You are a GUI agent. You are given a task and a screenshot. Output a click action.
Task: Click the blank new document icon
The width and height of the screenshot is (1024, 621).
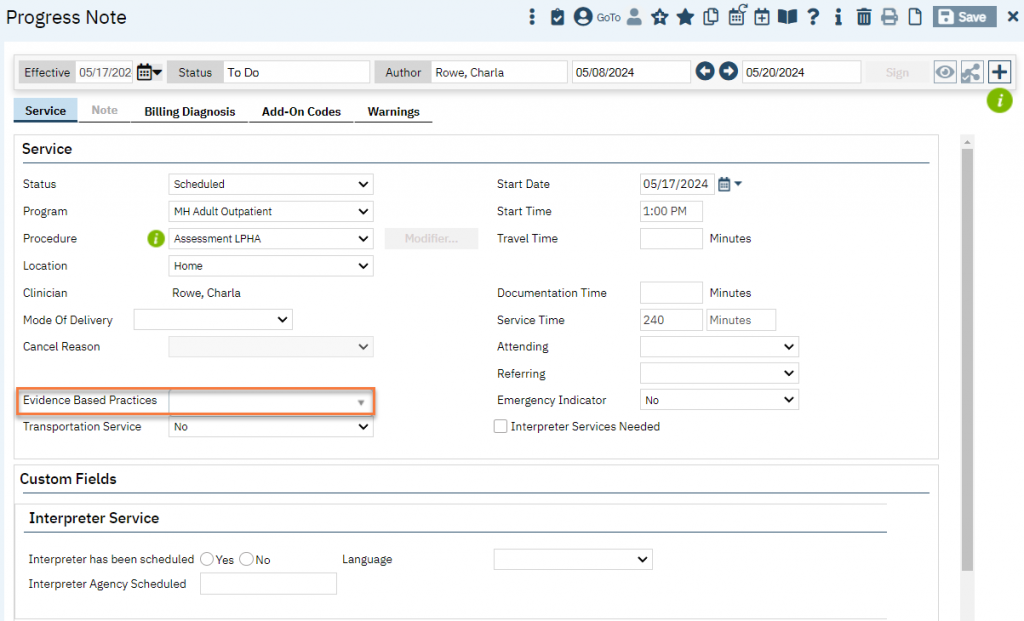(x=915, y=17)
